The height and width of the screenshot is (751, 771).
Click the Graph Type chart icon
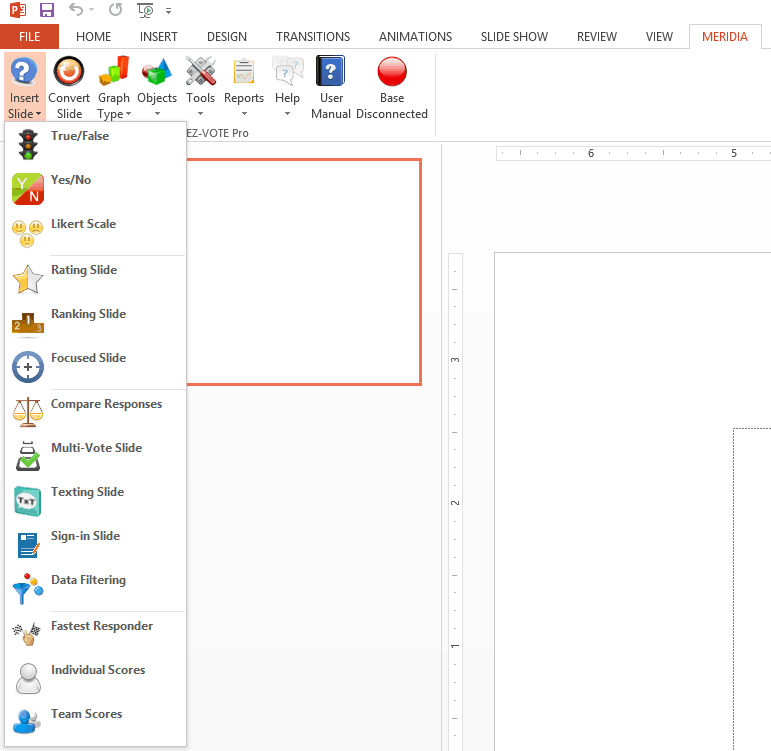(114, 72)
